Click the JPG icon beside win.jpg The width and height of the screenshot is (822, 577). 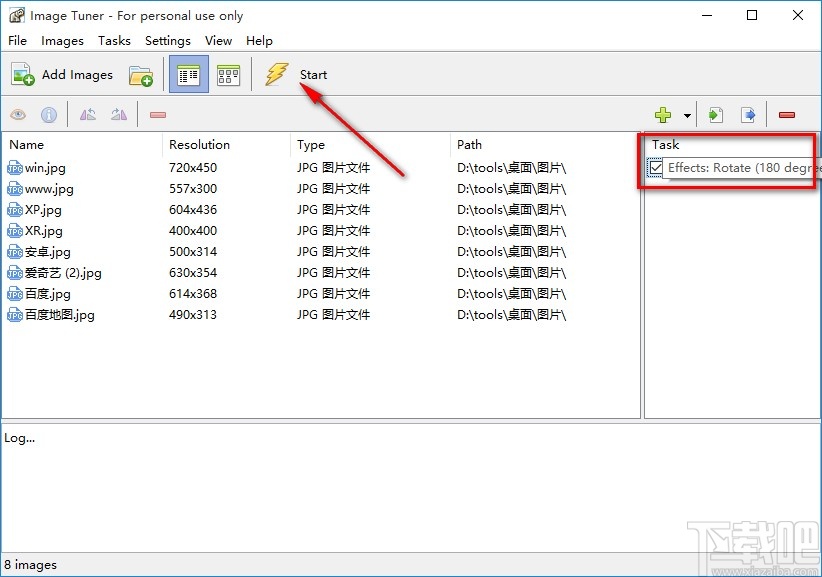15,168
